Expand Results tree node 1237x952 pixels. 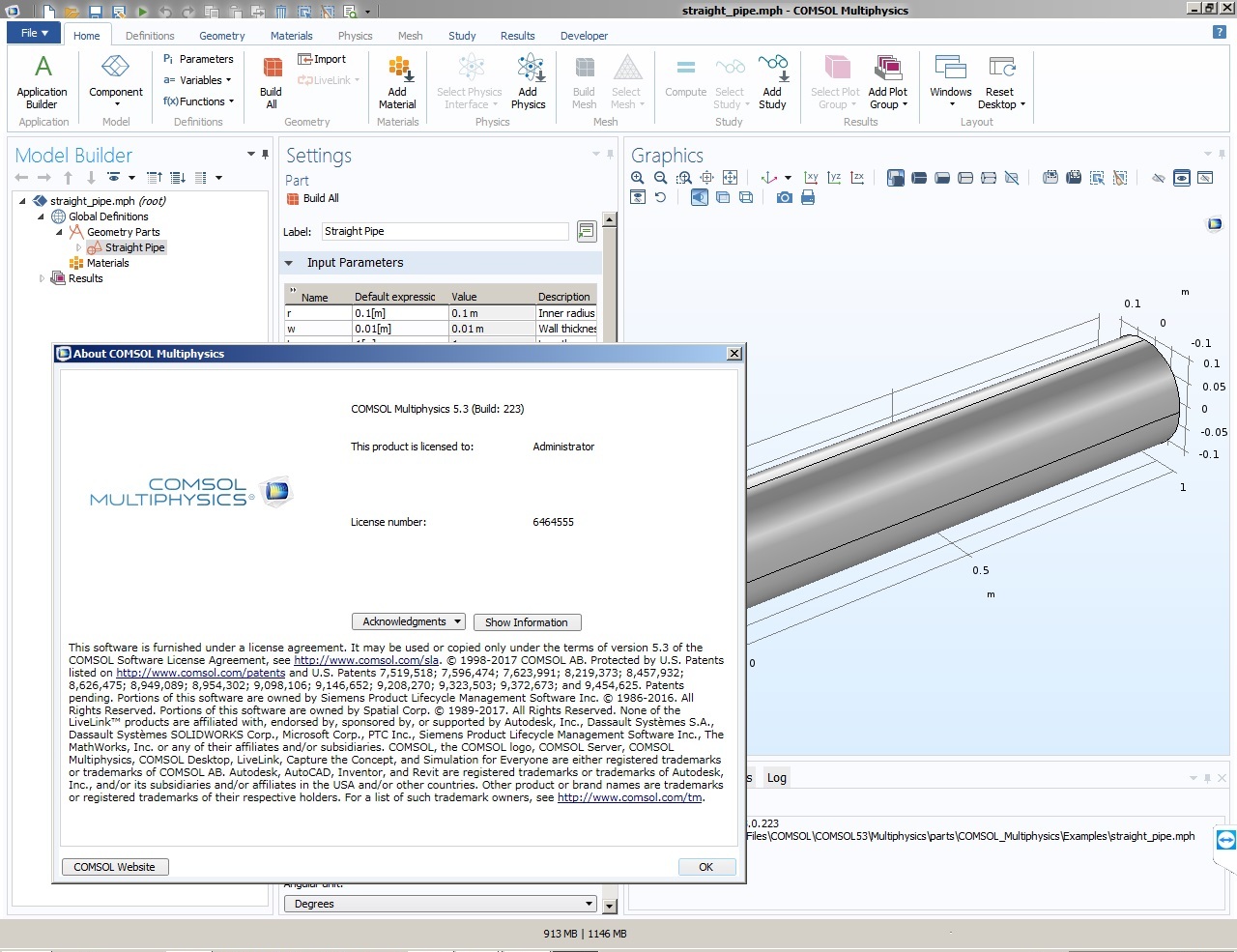42,278
